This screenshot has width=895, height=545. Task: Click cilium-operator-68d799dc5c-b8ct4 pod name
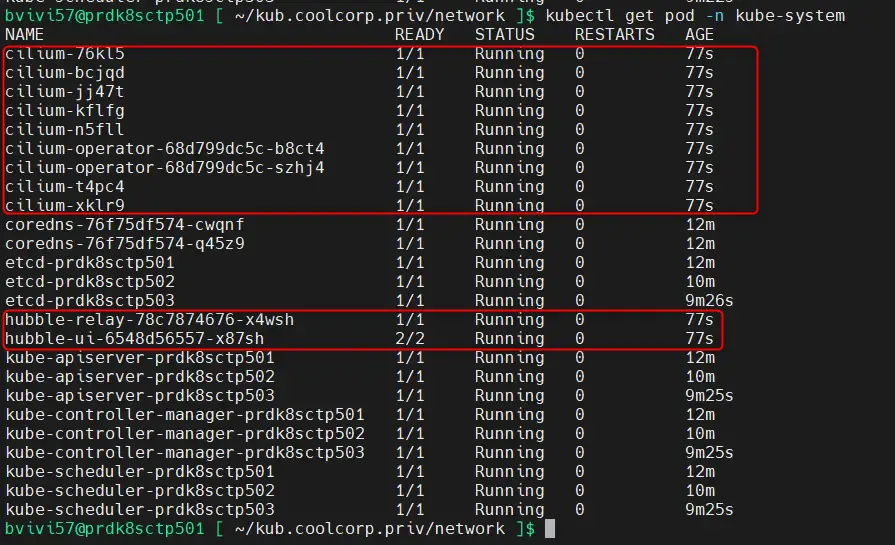coord(164,149)
